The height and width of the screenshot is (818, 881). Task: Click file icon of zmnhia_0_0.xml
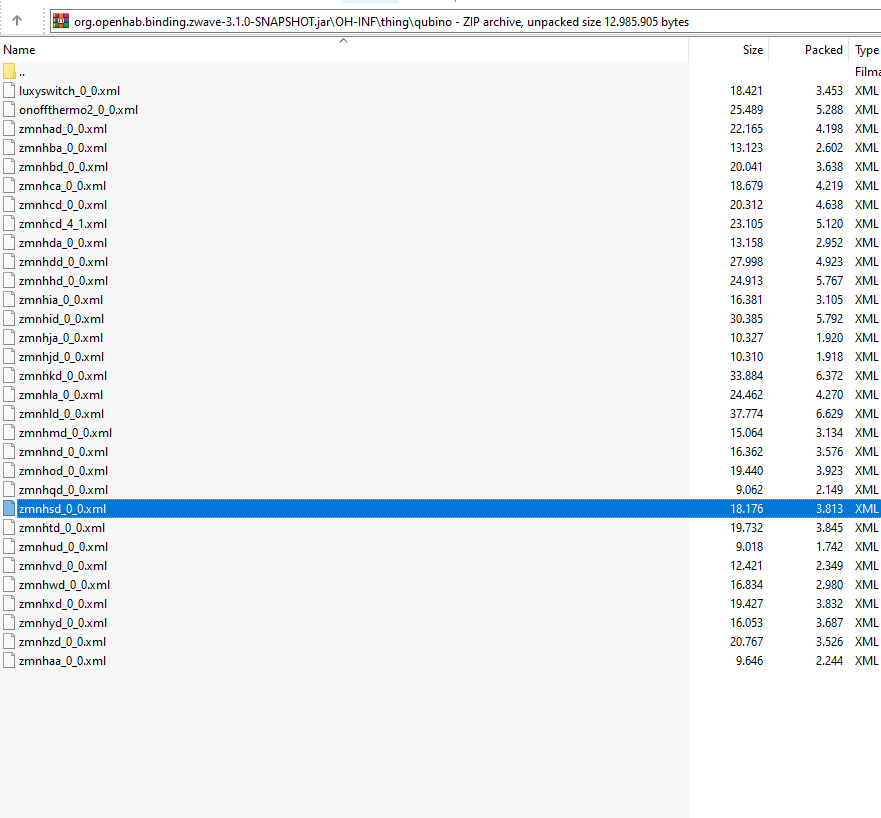pos(9,299)
